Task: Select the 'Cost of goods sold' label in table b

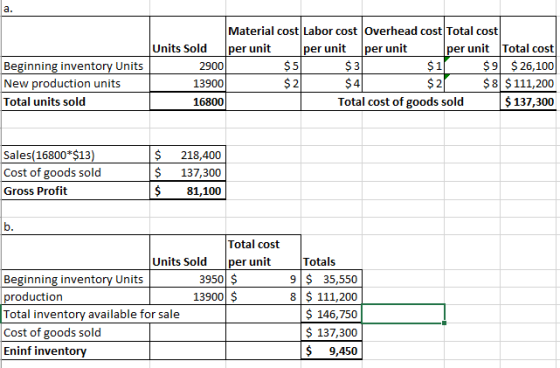Action: (x=75, y=332)
